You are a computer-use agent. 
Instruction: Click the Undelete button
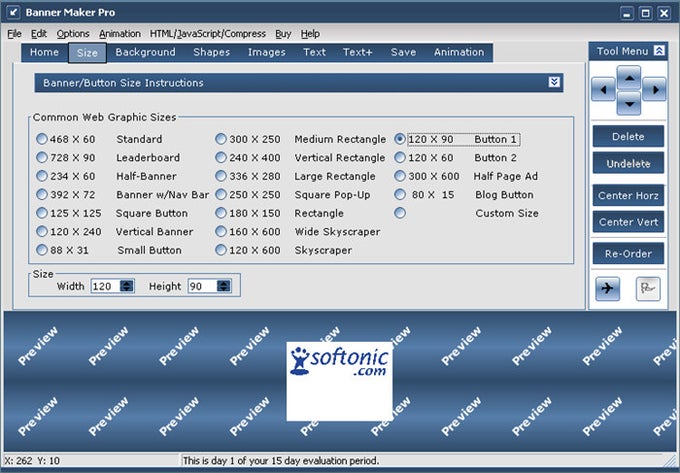628,163
